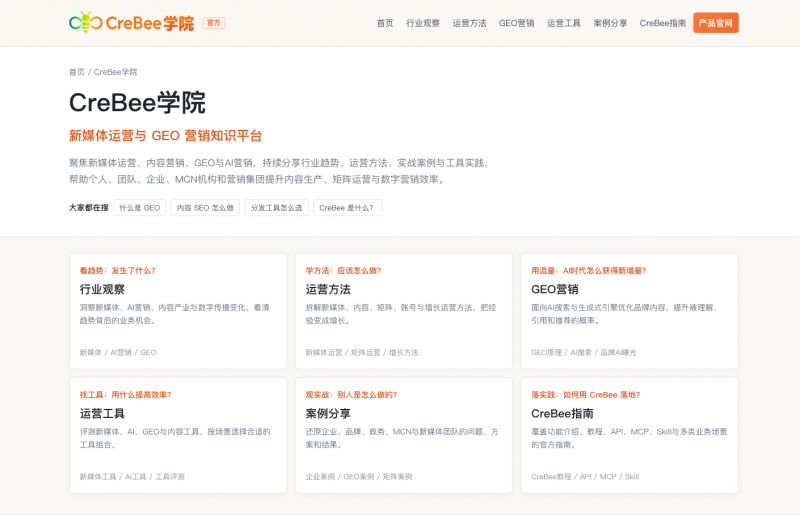
Task: Open the CreBee指南 card title
Action: pos(562,413)
